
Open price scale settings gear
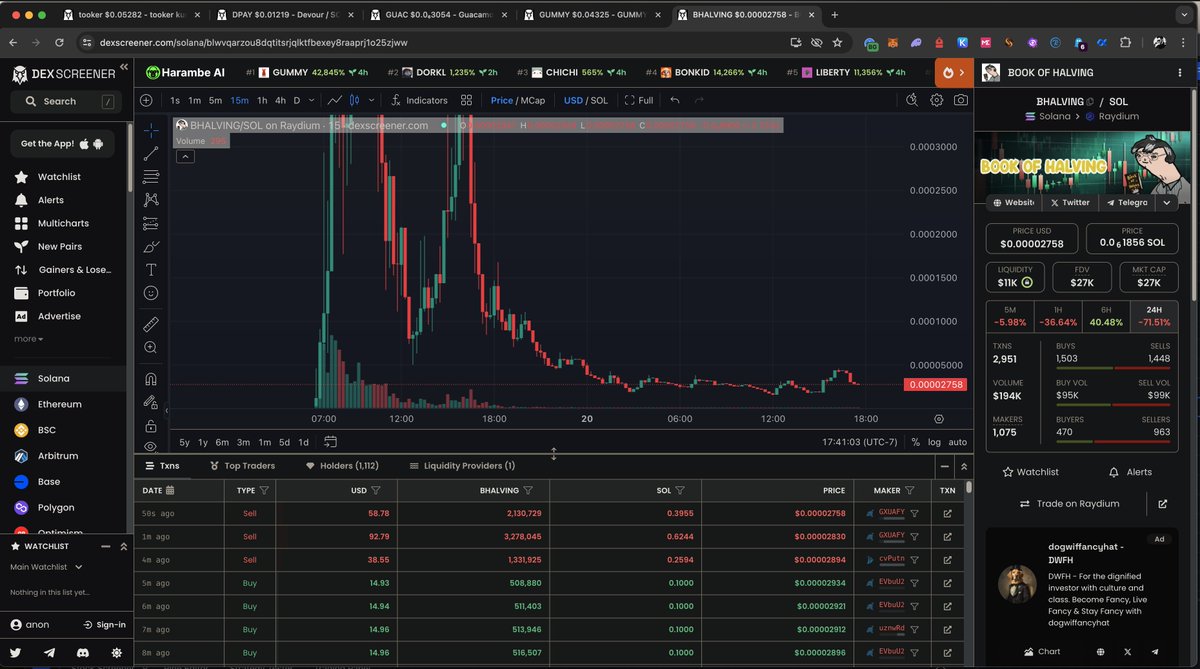(939, 419)
